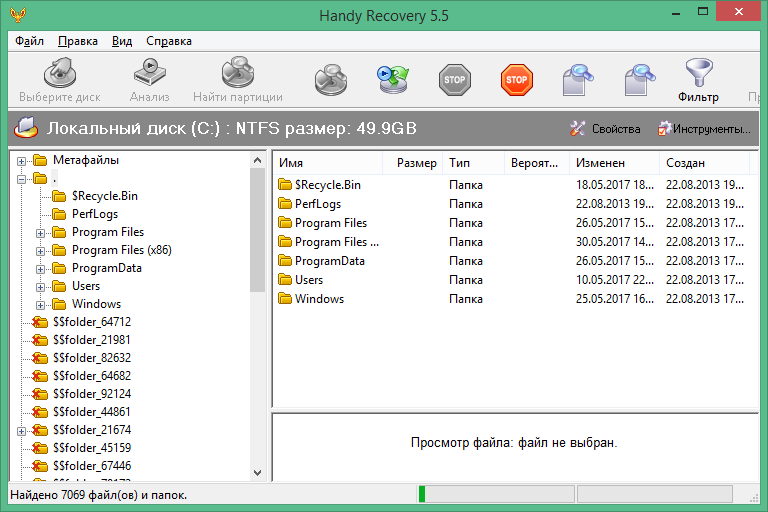Click the first file-search magnifier icon
The width and height of the screenshot is (768, 512).
point(578,79)
